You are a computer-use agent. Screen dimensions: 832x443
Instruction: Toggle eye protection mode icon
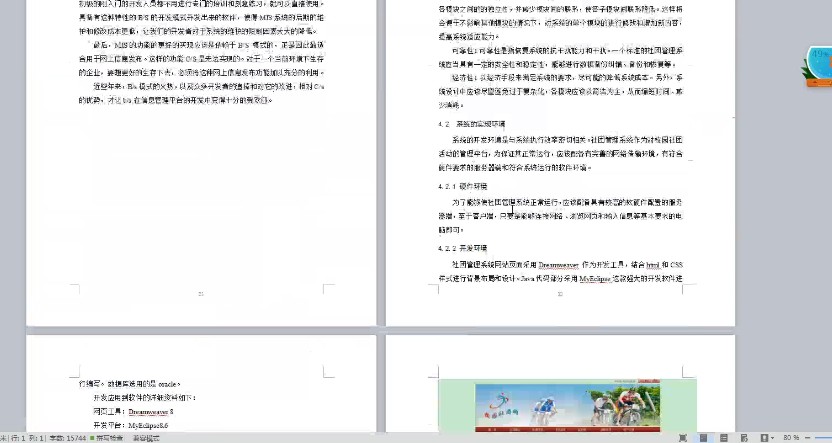(764, 438)
